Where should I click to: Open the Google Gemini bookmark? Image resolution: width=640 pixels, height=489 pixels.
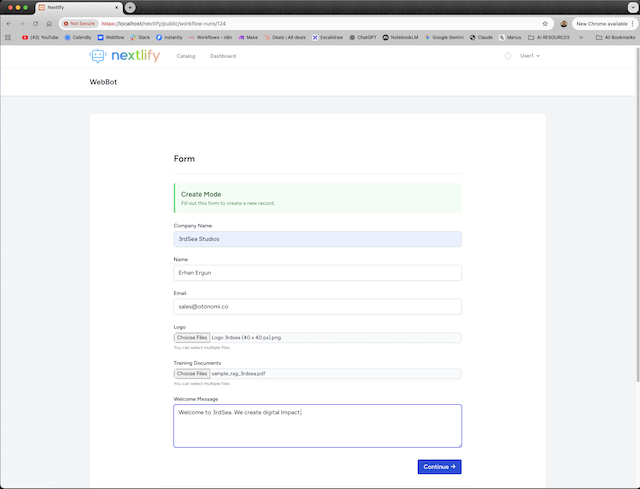coord(444,37)
